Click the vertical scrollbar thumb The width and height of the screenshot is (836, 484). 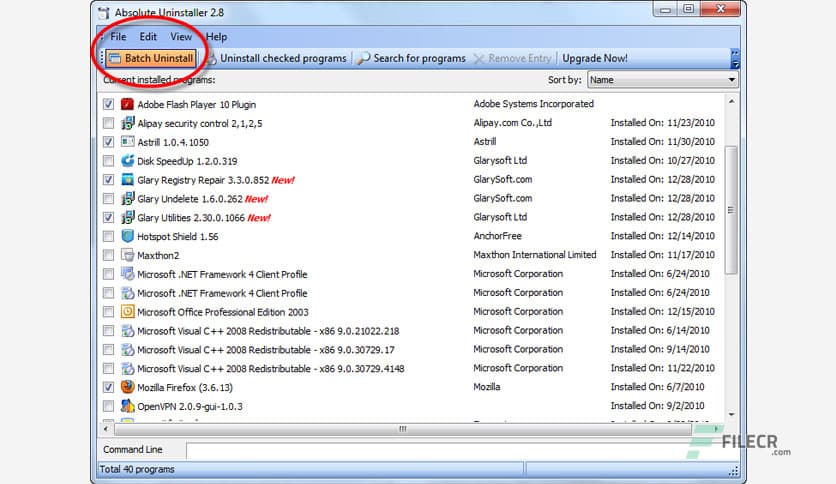click(x=731, y=210)
